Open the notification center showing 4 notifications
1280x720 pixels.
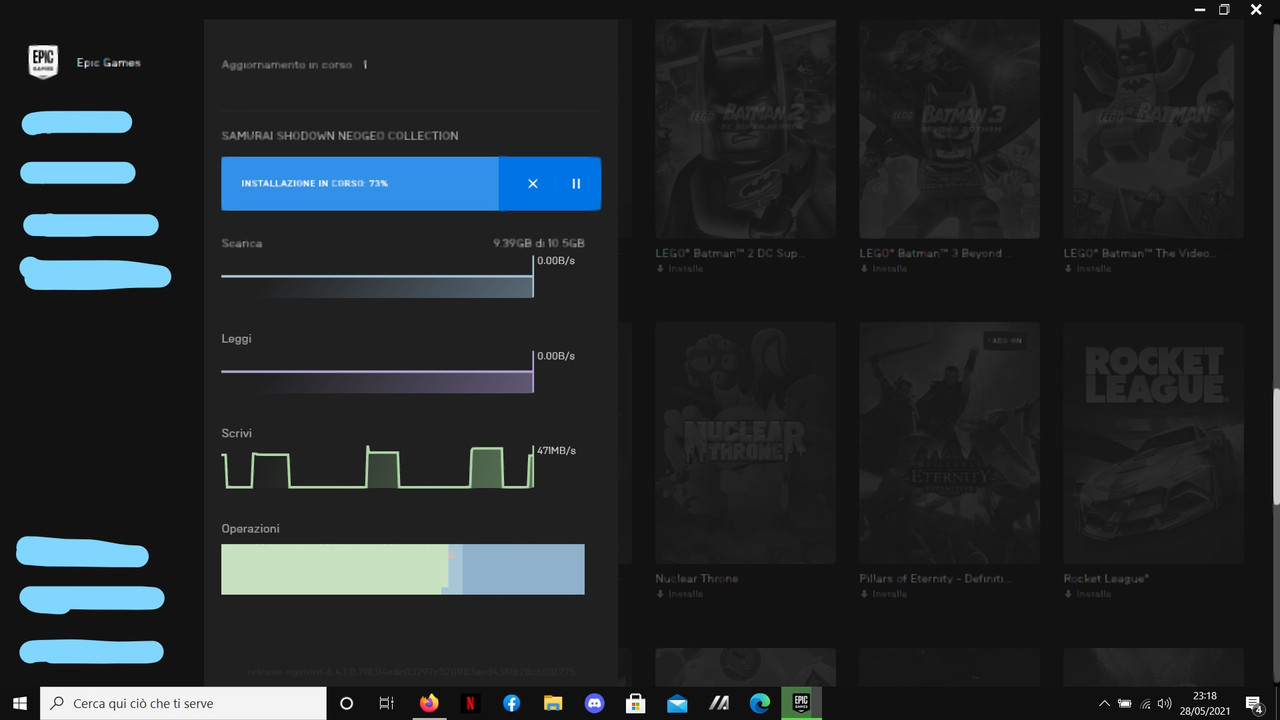1252,703
